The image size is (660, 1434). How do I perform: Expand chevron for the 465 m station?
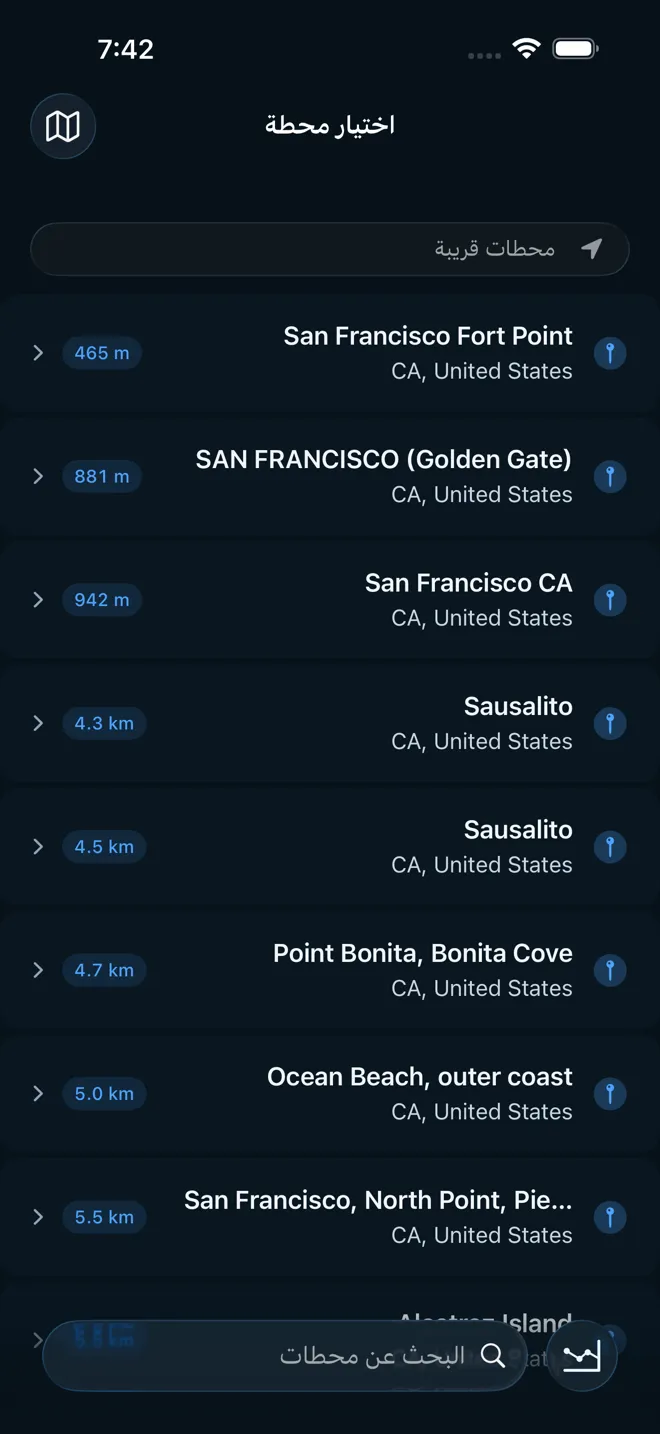tap(38, 353)
